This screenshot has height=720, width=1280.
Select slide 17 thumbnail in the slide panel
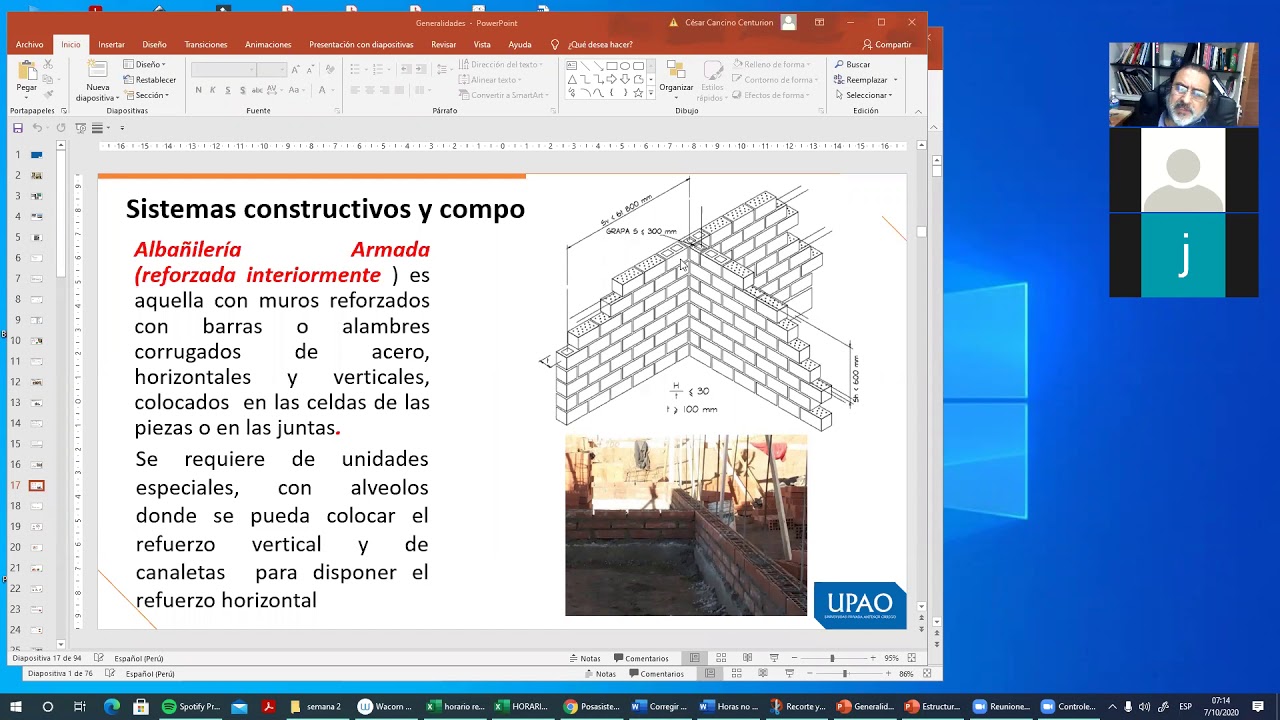click(x=36, y=485)
